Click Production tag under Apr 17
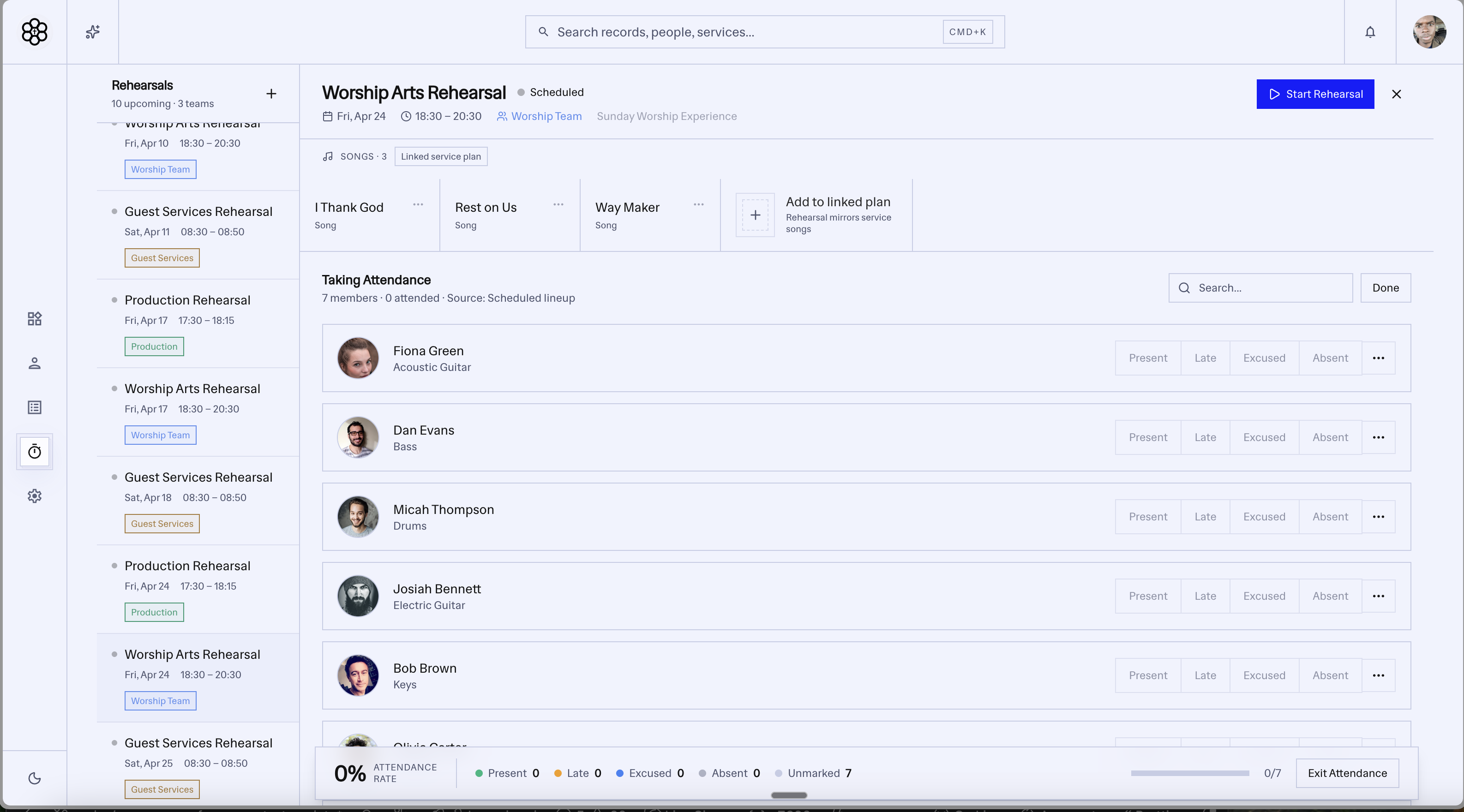This screenshot has height=812, width=1464. point(154,347)
